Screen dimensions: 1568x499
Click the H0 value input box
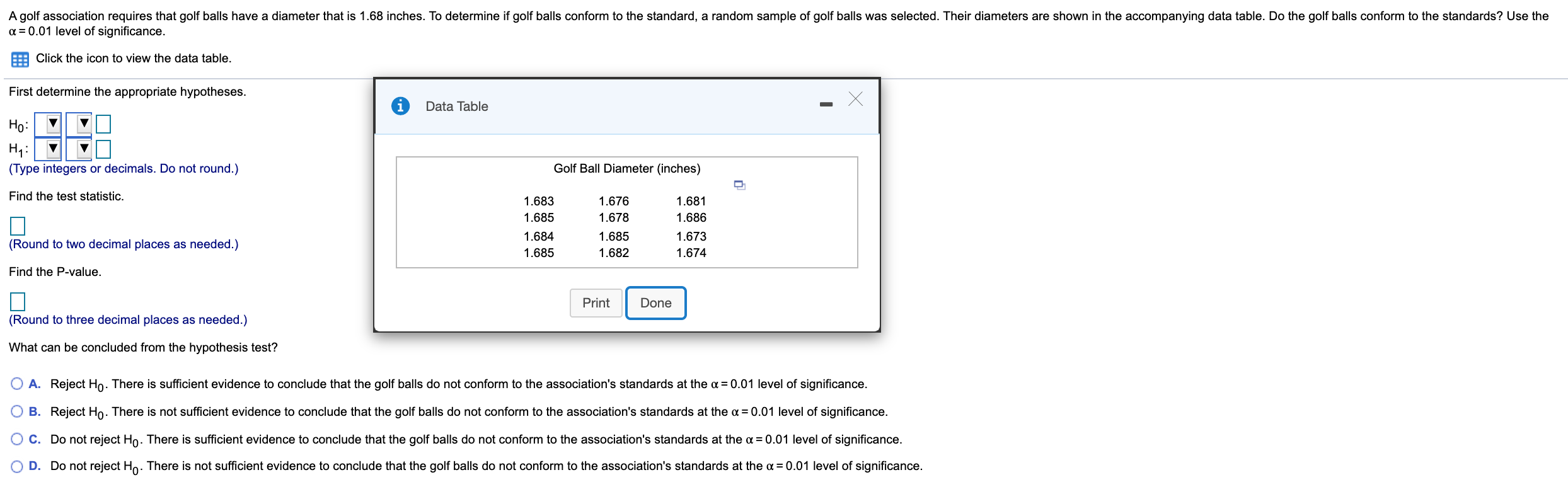(x=103, y=124)
